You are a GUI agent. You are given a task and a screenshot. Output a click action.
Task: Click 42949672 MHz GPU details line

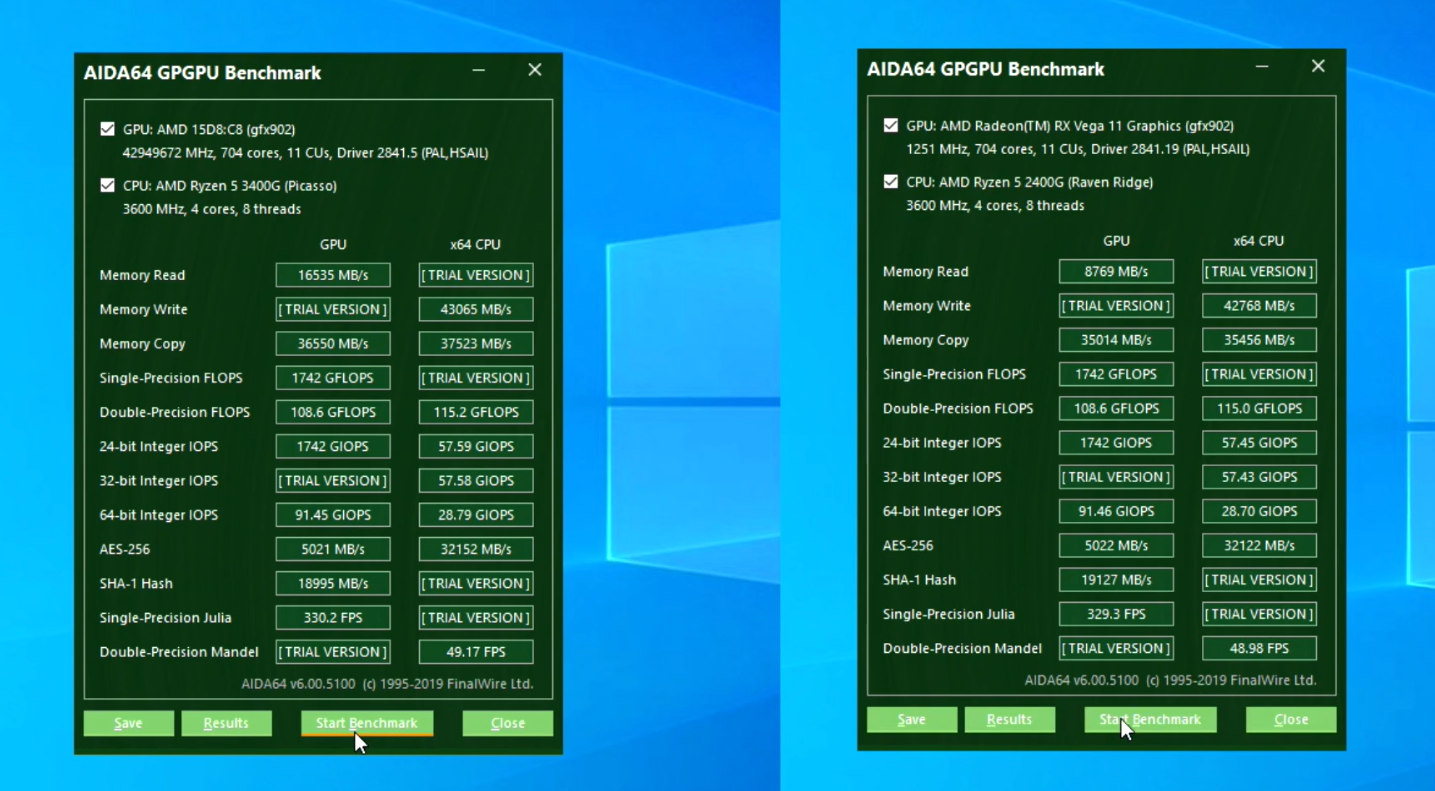[305, 153]
